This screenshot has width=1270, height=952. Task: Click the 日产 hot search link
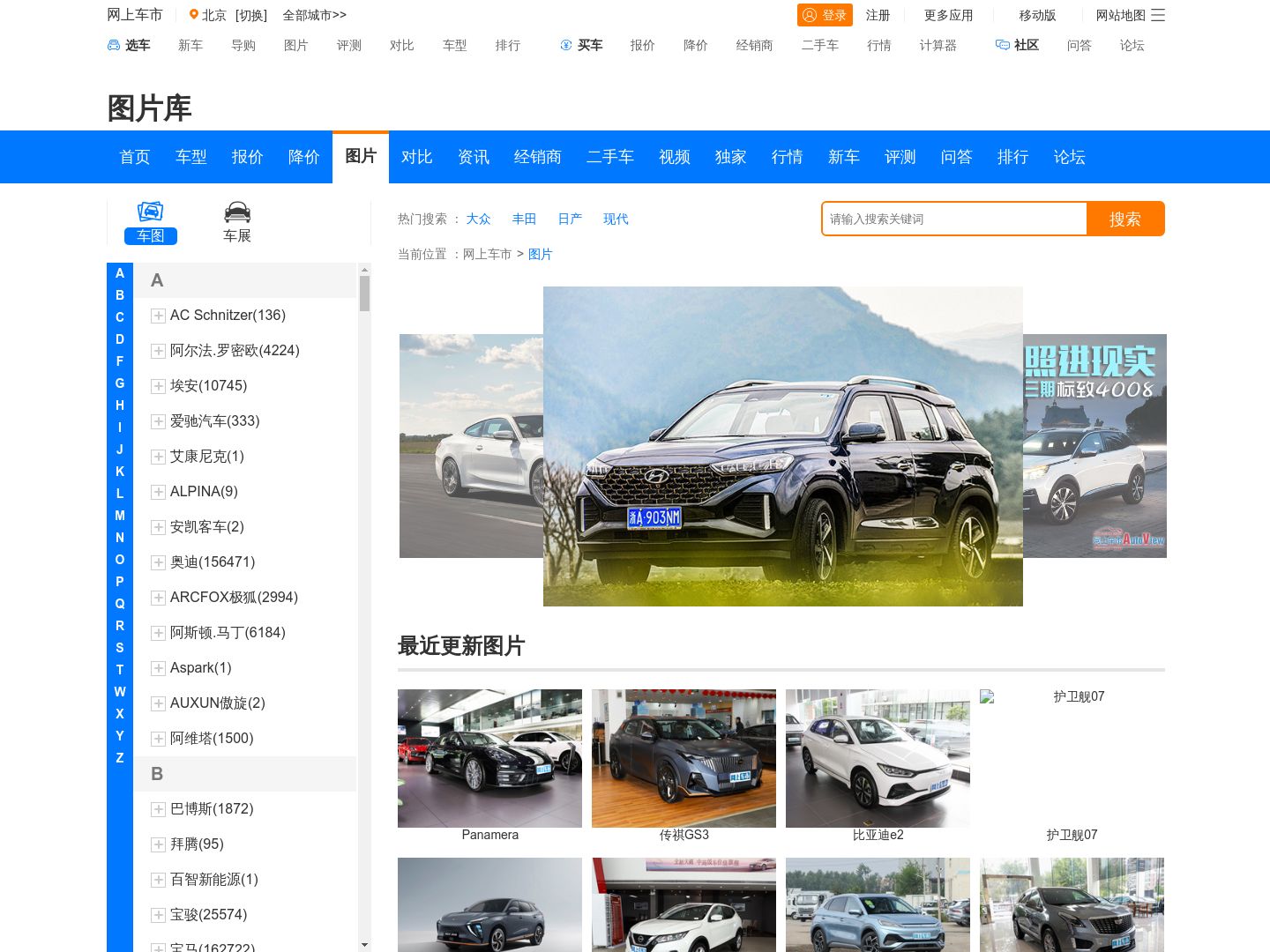[x=571, y=219]
